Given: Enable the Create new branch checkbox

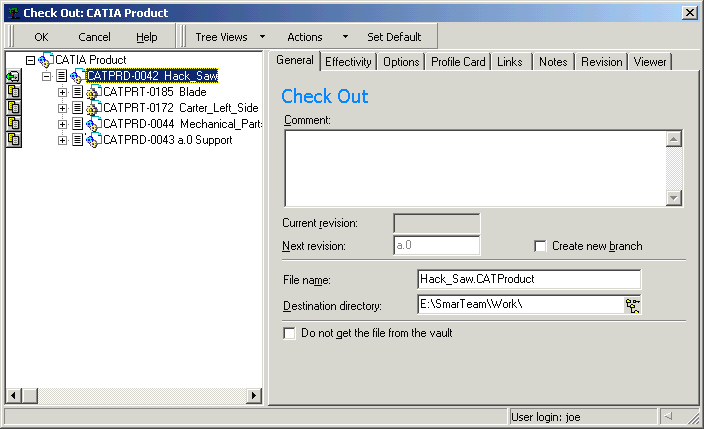Looking at the screenshot, I should tap(541, 246).
